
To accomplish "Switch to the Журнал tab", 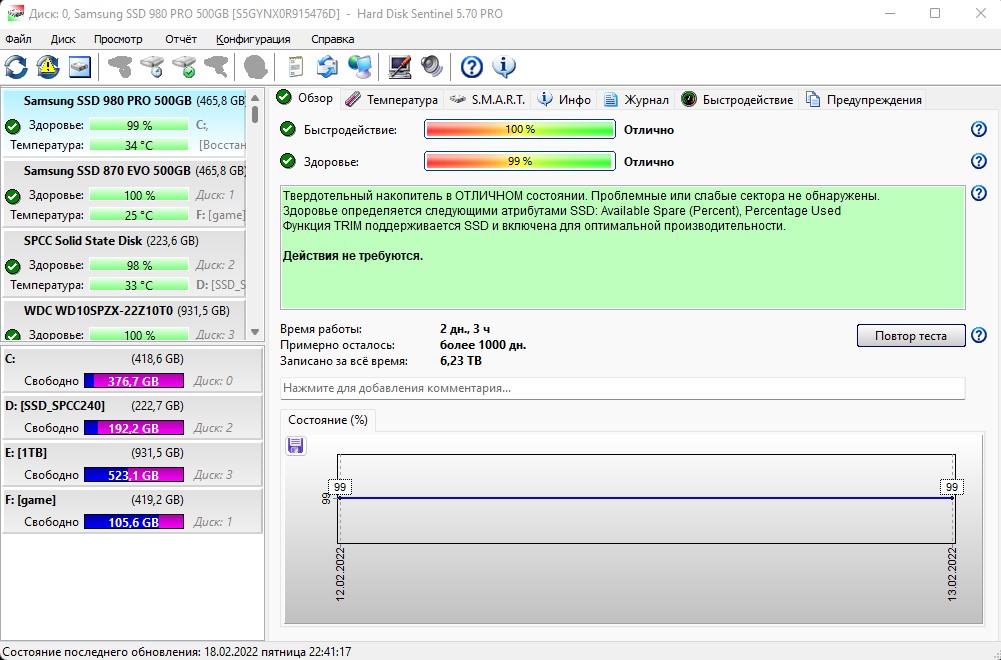I will click(x=636, y=100).
